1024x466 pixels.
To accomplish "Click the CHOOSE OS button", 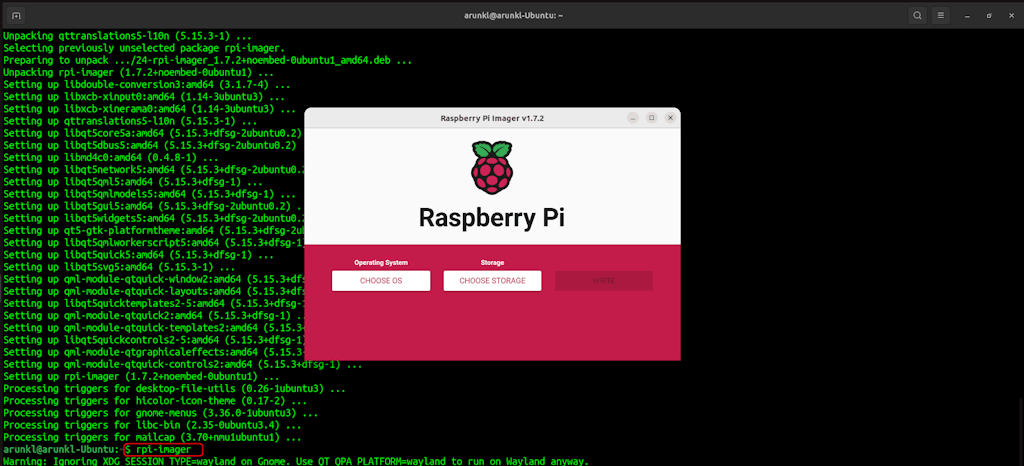I will pos(381,281).
